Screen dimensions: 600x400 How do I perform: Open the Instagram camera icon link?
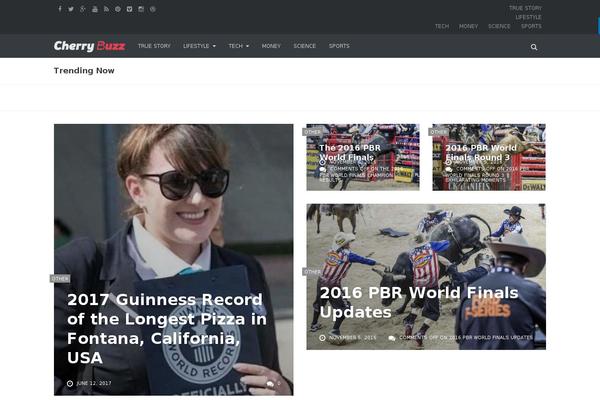141,9
